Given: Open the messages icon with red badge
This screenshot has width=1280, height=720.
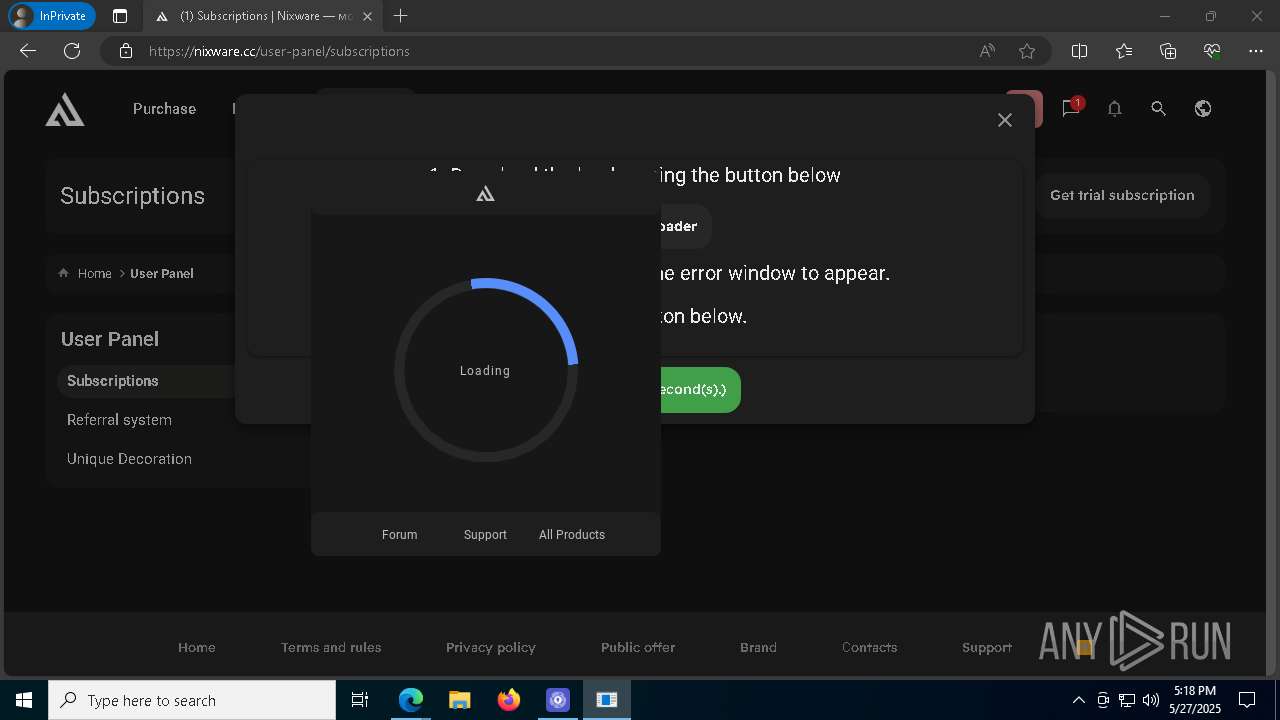Looking at the screenshot, I should (1072, 108).
